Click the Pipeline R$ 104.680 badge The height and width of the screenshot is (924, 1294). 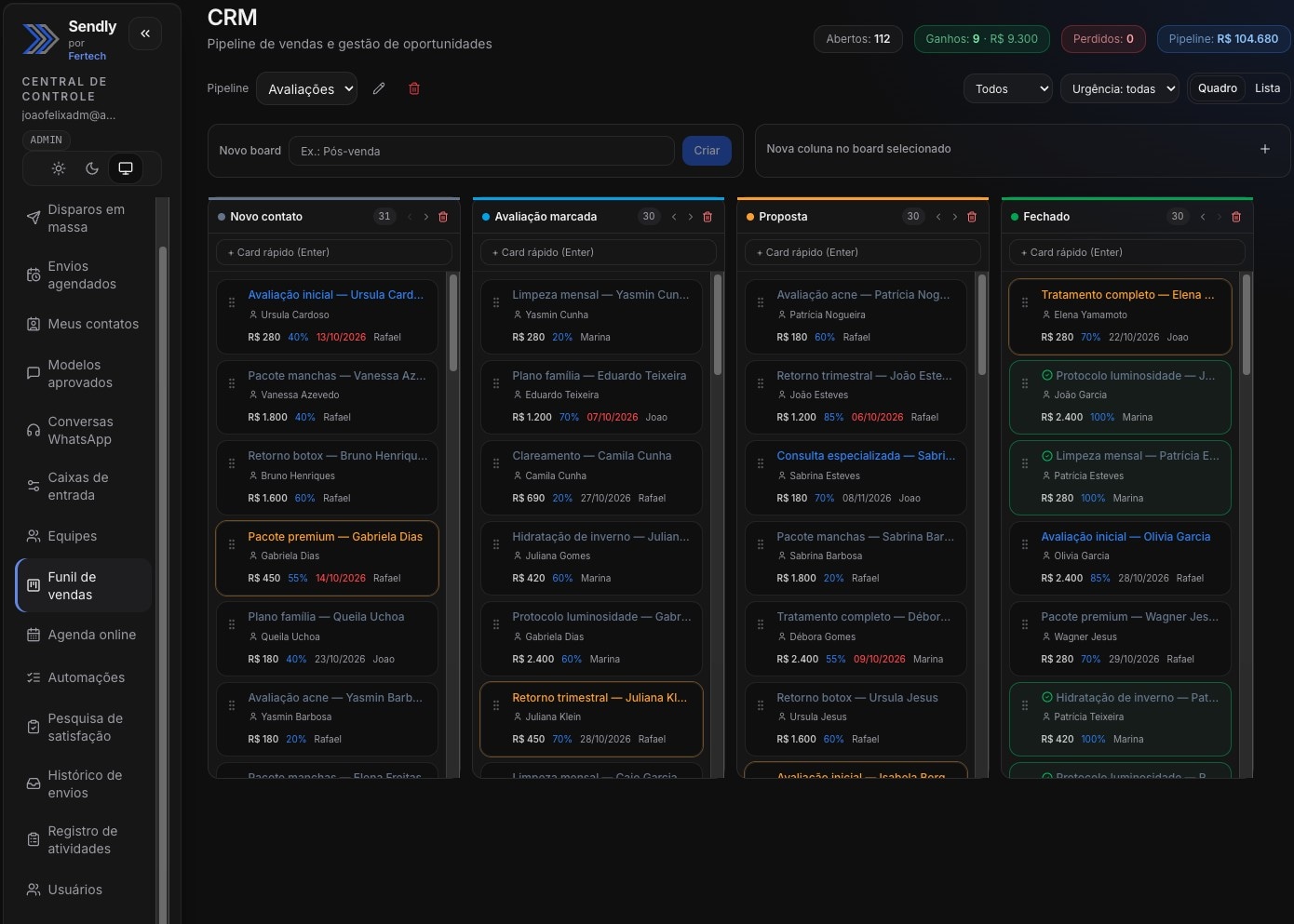pyautogui.click(x=1223, y=39)
